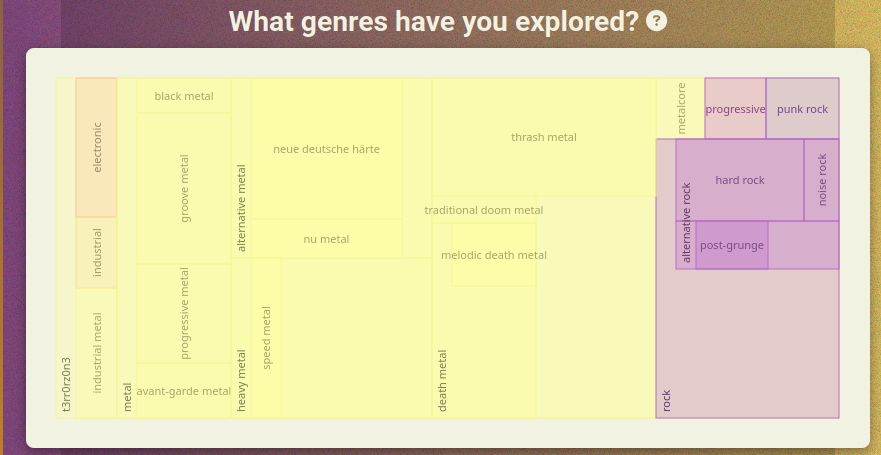
Task: Click the post-grunge genre block
Action: pos(732,245)
